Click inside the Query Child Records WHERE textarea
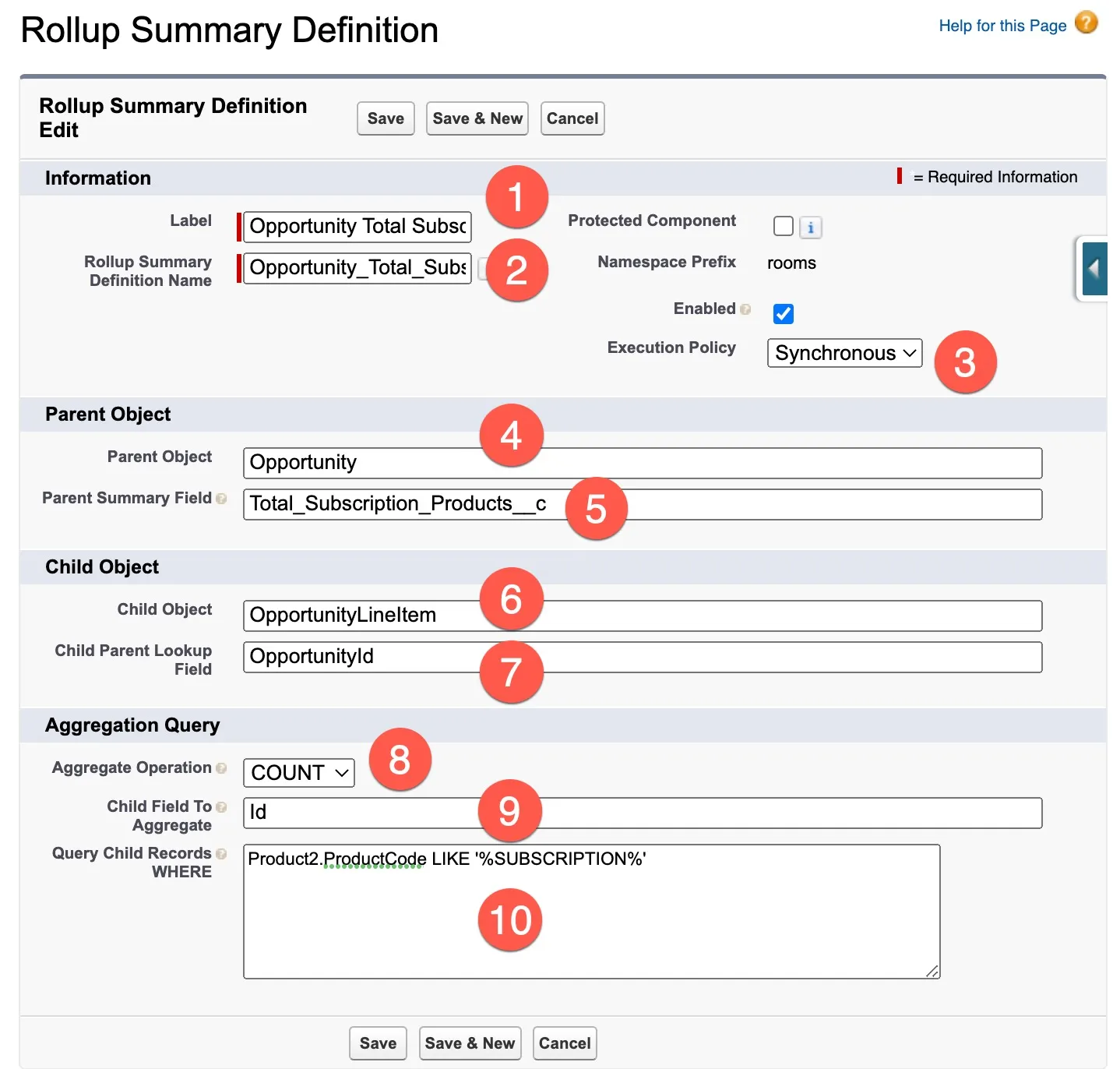Screen dimensions: 1120x1069 click(592, 912)
